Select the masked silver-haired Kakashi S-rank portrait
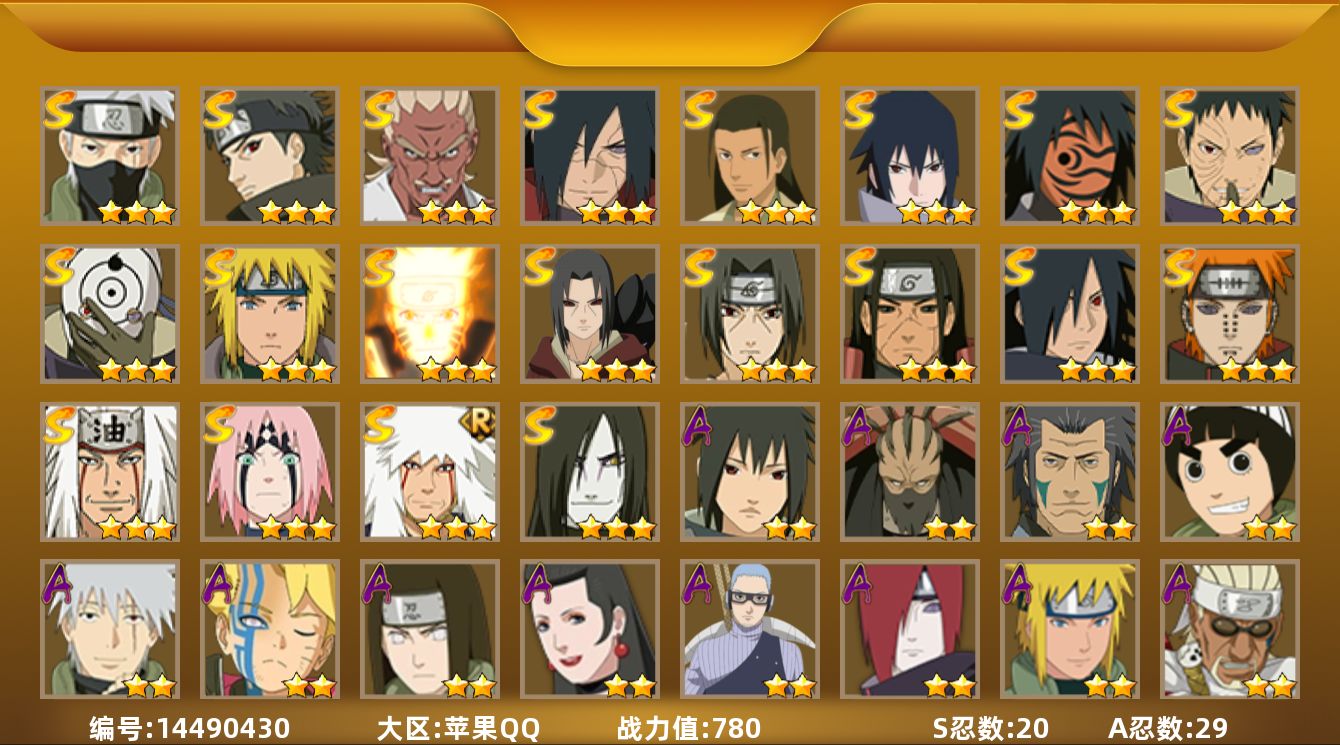 110,156
